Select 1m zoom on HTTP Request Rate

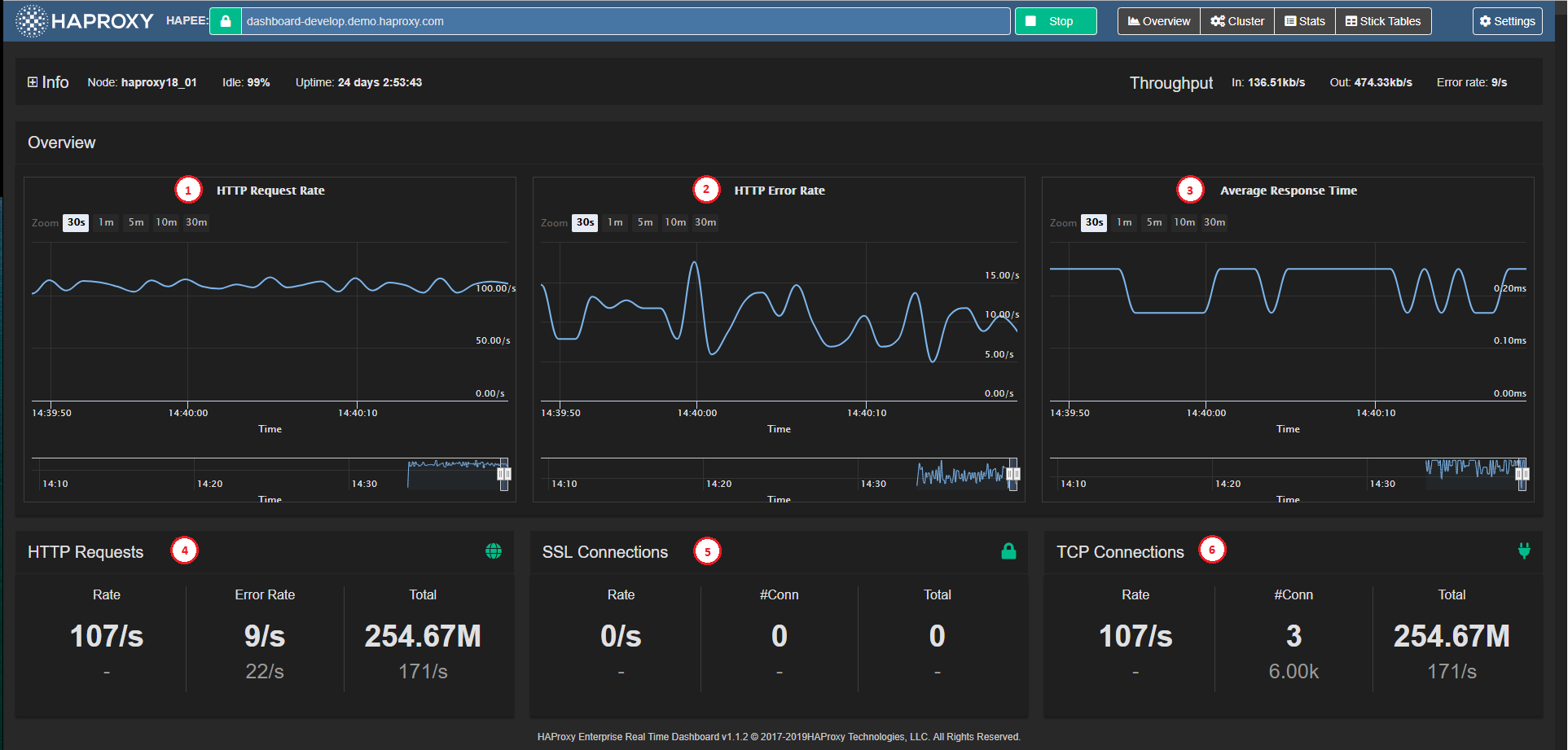[107, 222]
